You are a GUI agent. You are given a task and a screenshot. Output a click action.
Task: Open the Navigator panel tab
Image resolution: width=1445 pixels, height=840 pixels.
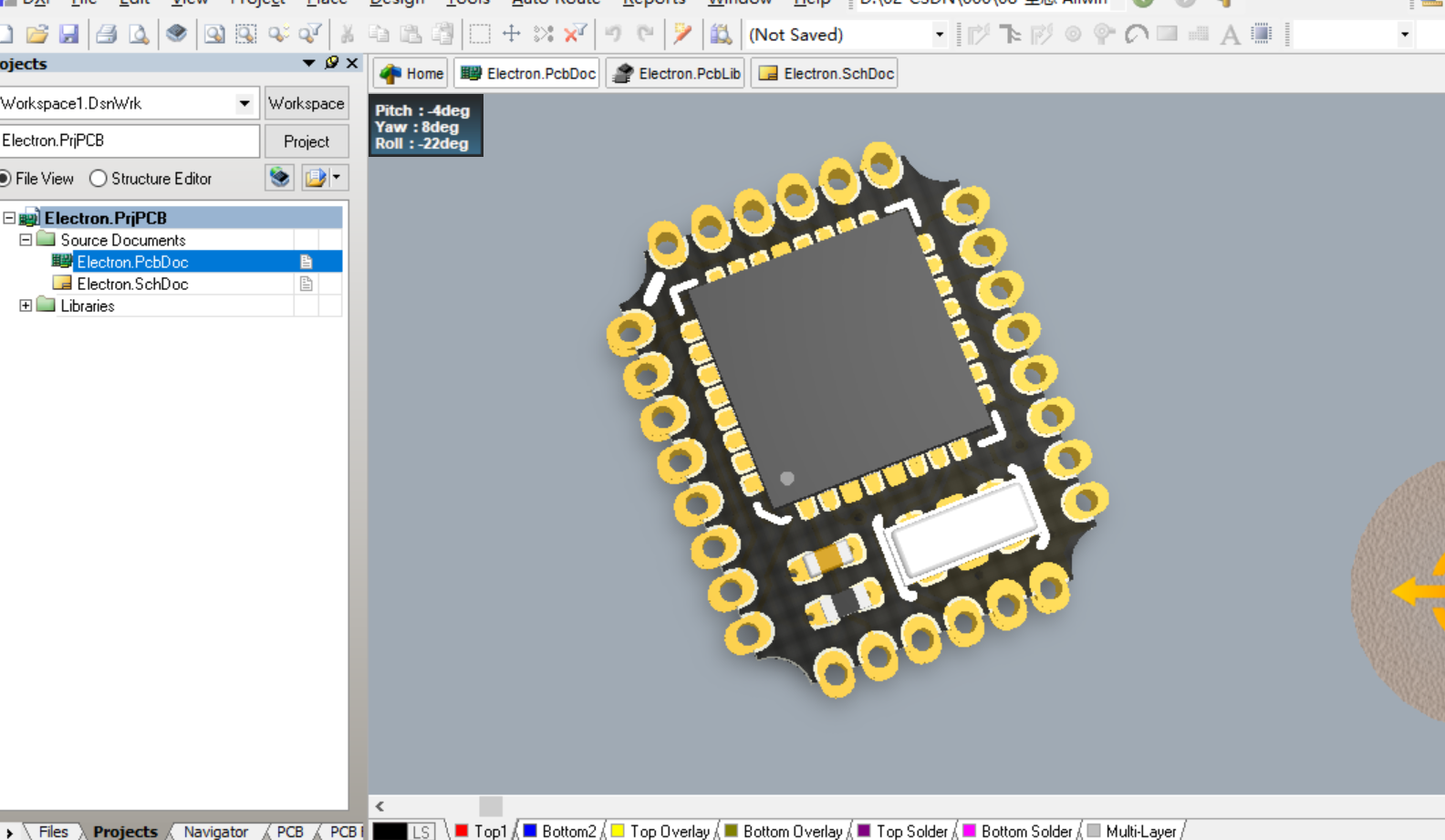(215, 831)
